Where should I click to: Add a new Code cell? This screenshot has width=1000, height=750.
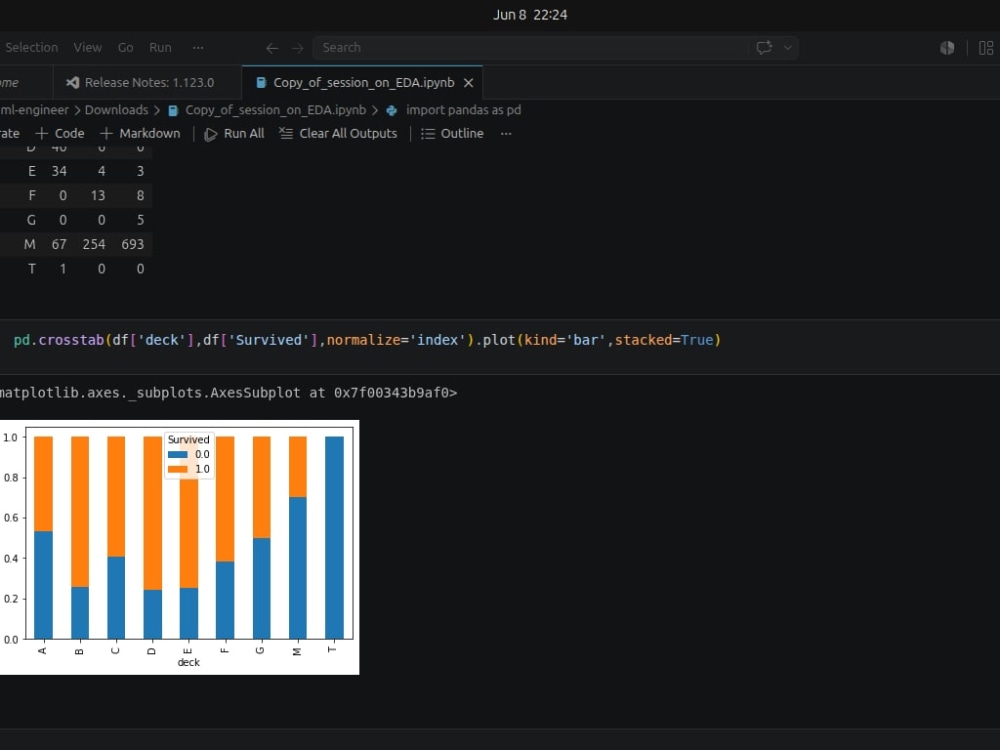coord(60,134)
